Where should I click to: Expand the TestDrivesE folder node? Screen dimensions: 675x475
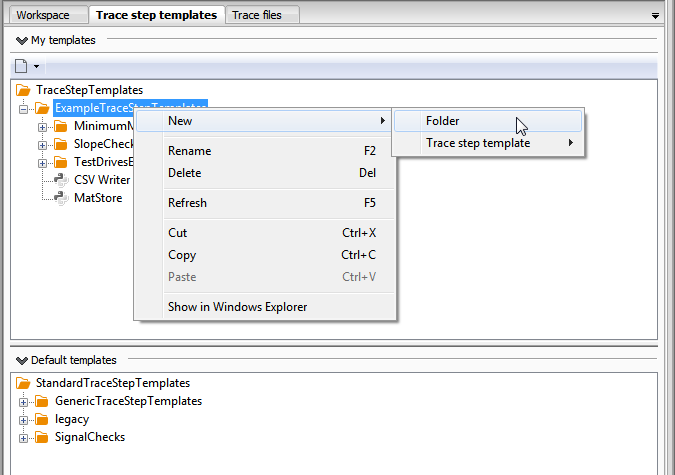click(42, 163)
